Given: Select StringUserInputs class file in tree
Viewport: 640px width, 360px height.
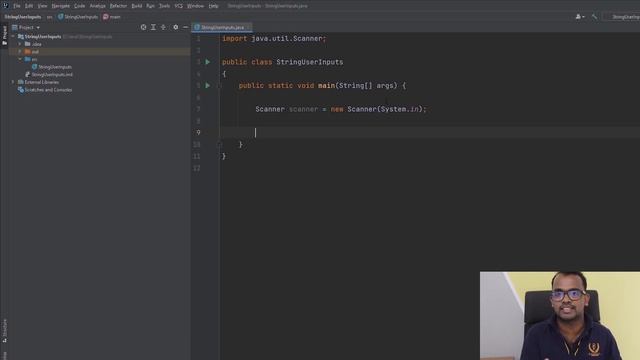Looking at the screenshot, I should 51,67.
